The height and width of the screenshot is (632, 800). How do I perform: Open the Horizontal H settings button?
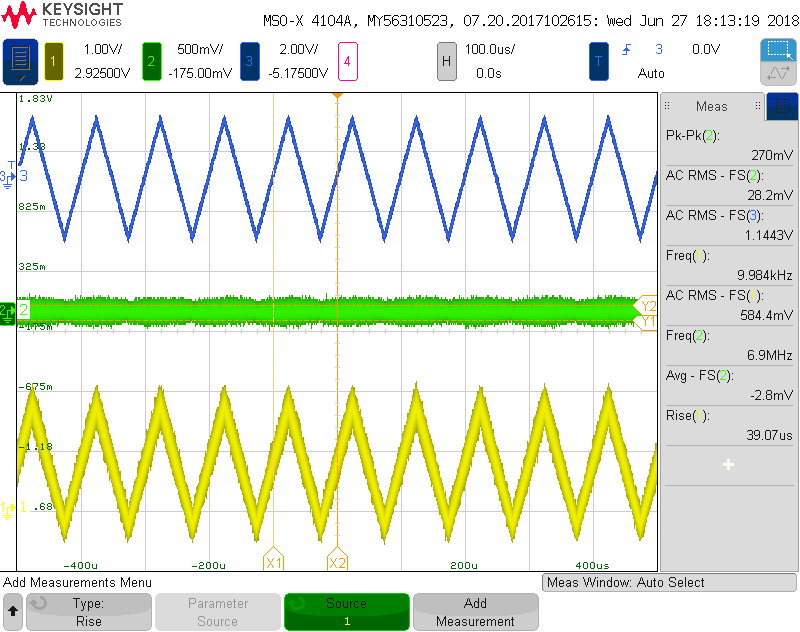click(446, 61)
